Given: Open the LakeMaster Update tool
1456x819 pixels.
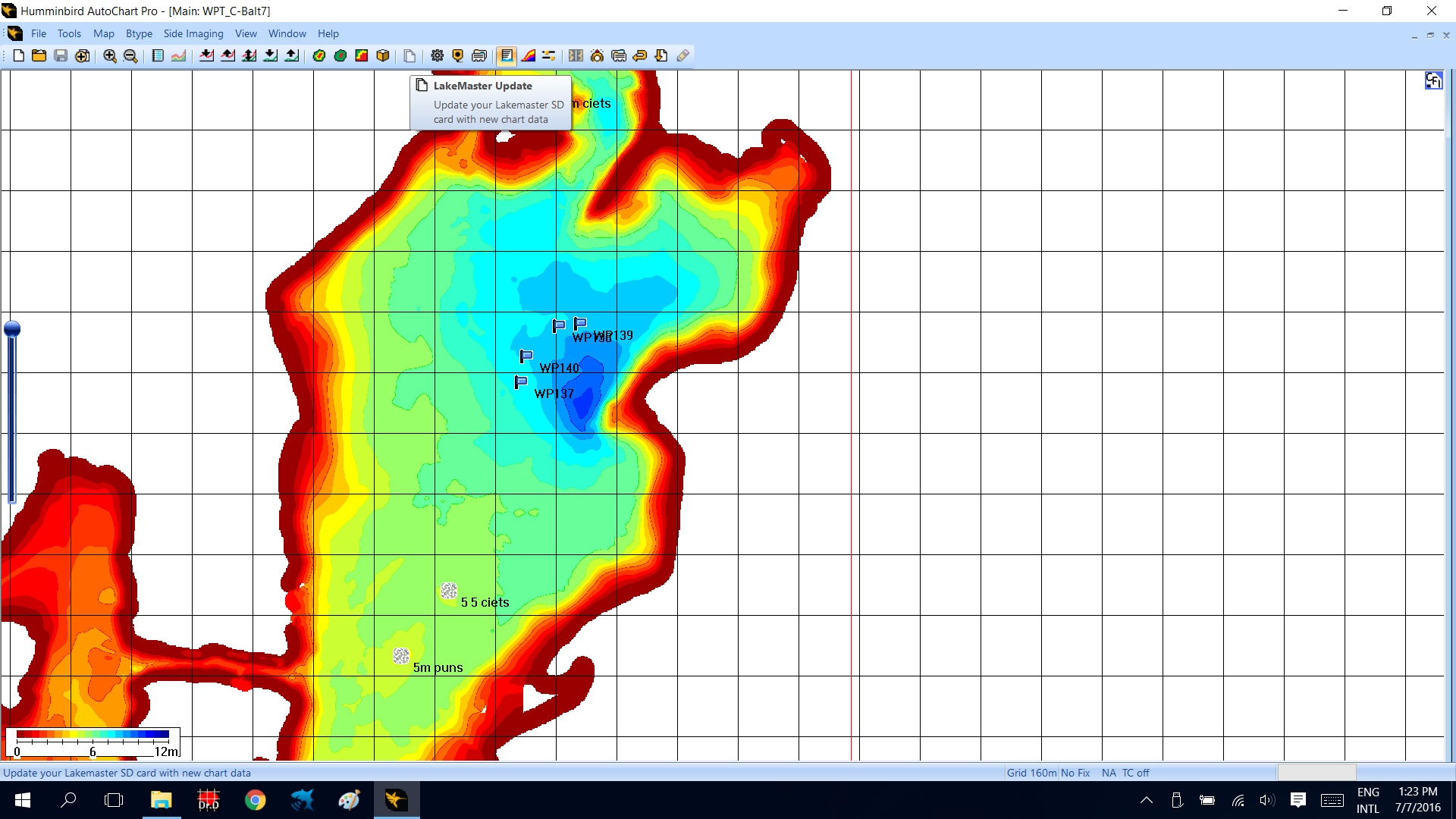Looking at the screenshot, I should point(507,55).
